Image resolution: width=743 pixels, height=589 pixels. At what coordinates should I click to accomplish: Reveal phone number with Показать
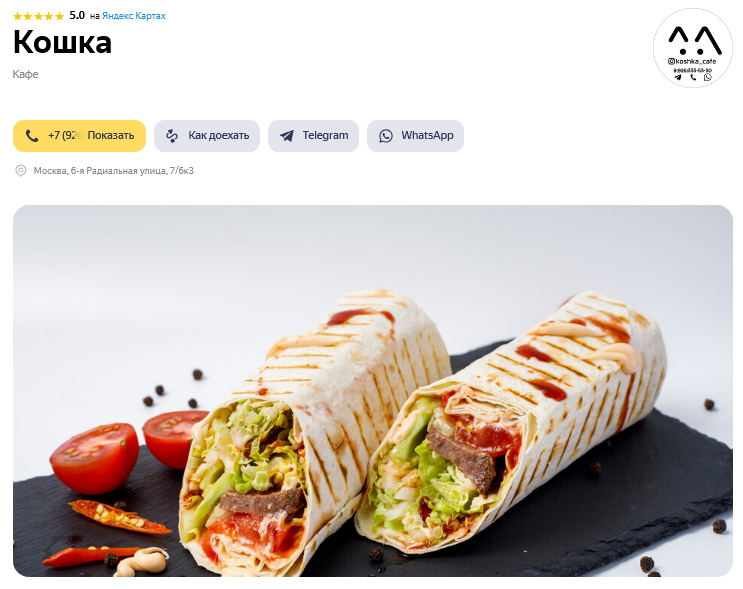[x=110, y=136]
